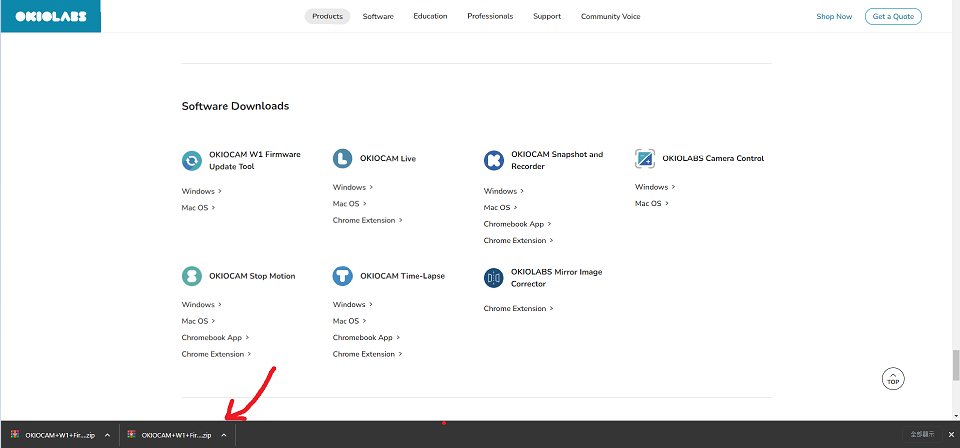Image resolution: width=960 pixels, height=448 pixels.
Task: Get Stop Motion Chromebook App
Action: [216, 337]
